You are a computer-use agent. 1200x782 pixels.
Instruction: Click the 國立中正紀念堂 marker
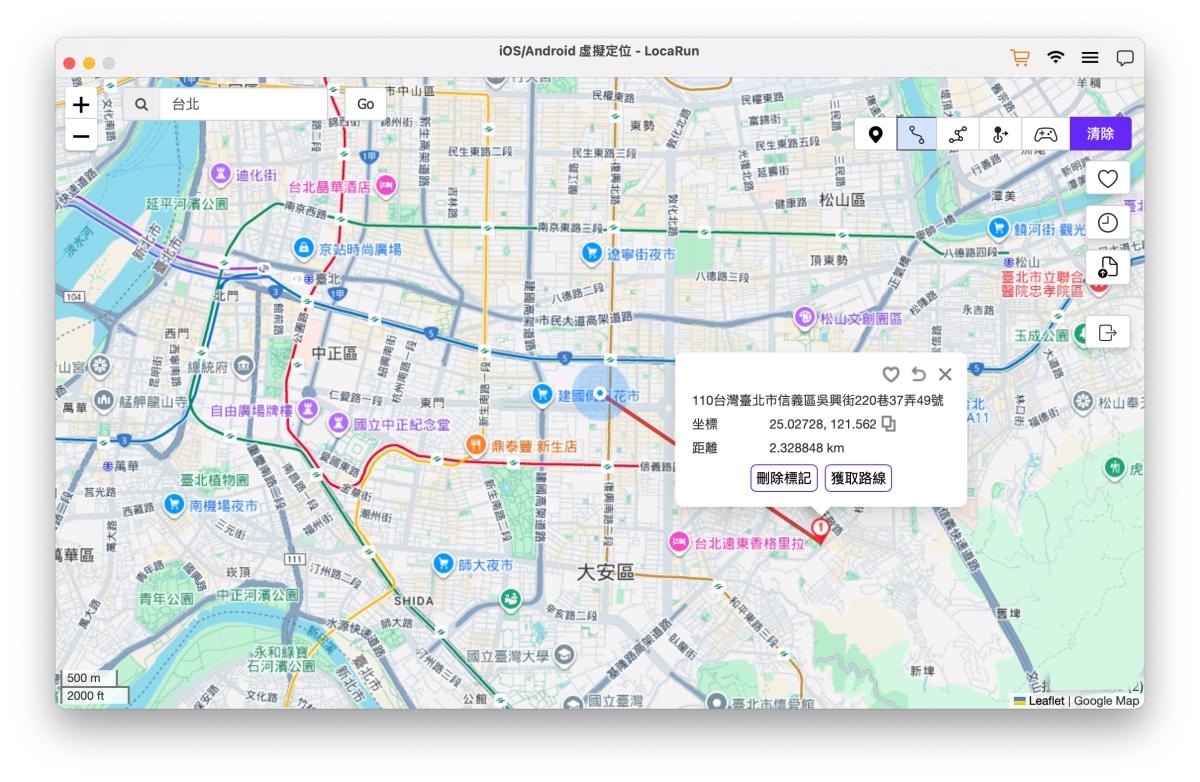point(339,425)
